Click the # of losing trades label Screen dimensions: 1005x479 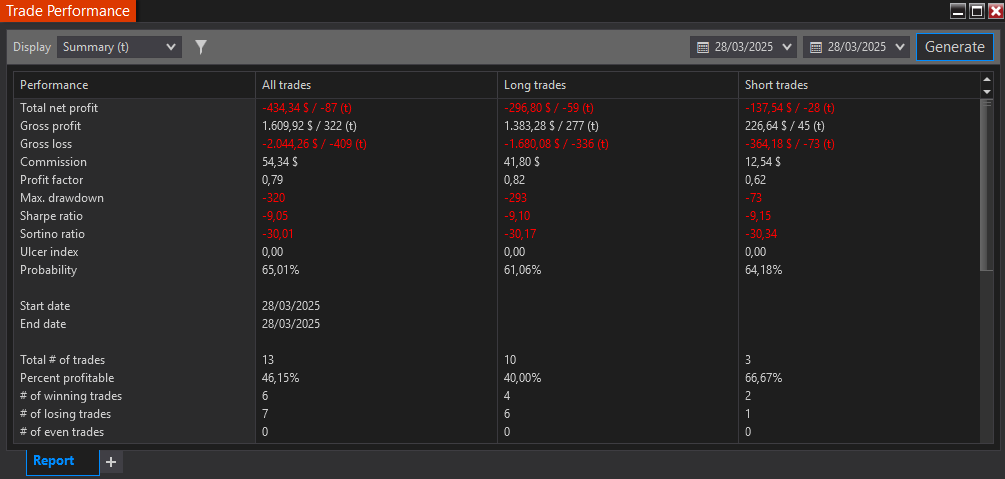pyautogui.click(x=65, y=414)
